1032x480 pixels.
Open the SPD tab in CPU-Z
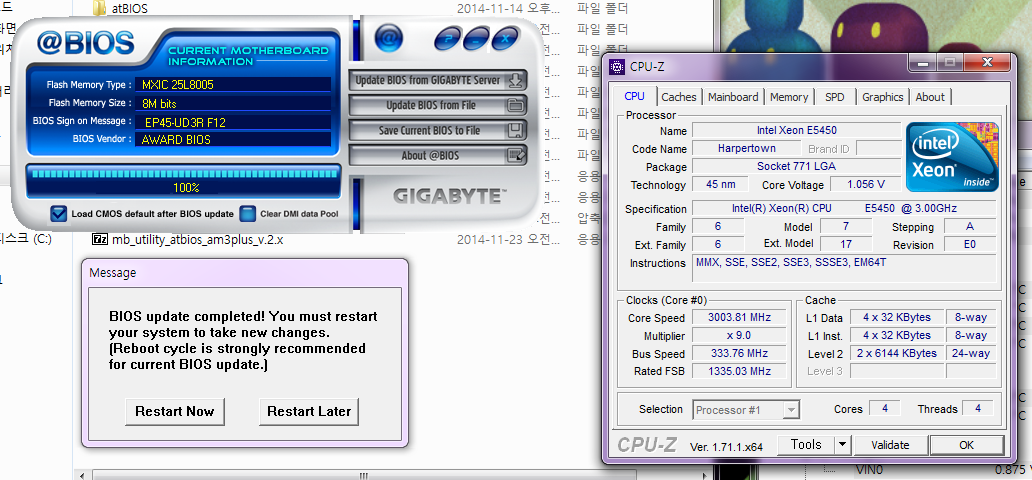point(835,97)
